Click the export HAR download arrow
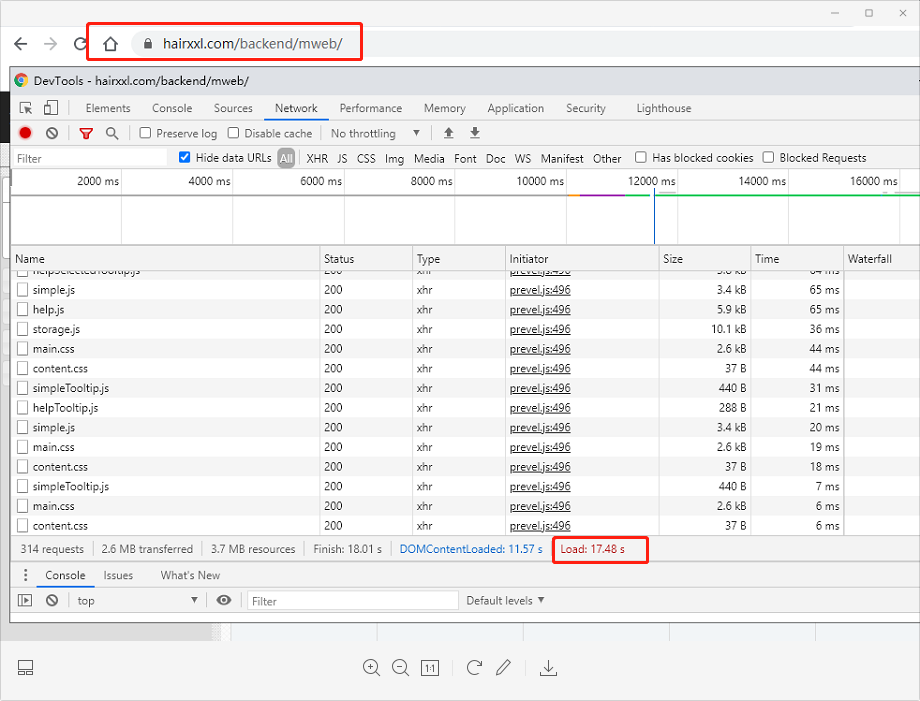 (475, 133)
